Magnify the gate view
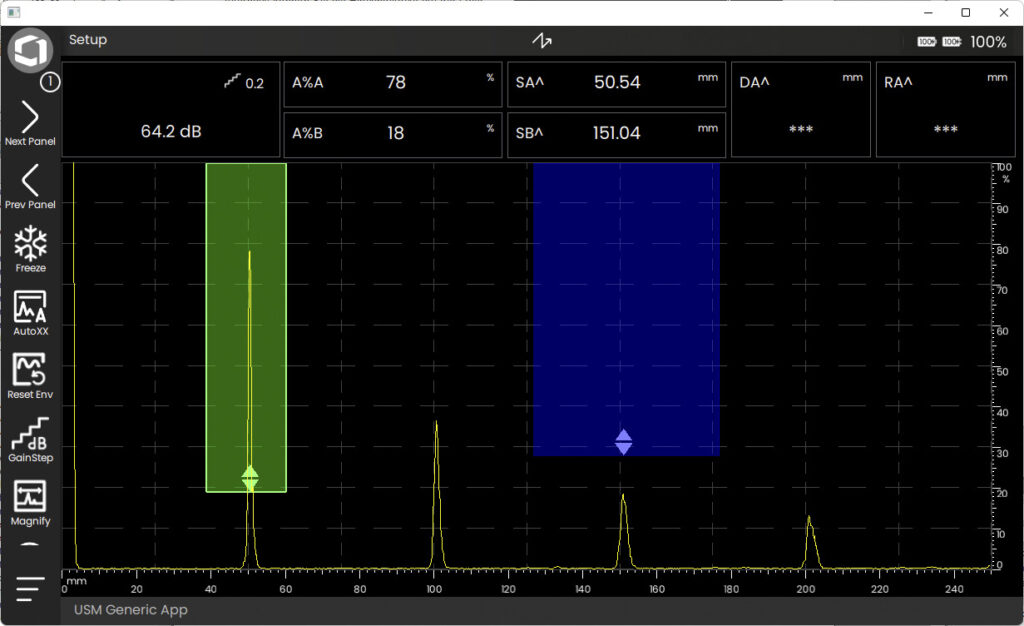The width and height of the screenshot is (1024, 626). pyautogui.click(x=30, y=503)
